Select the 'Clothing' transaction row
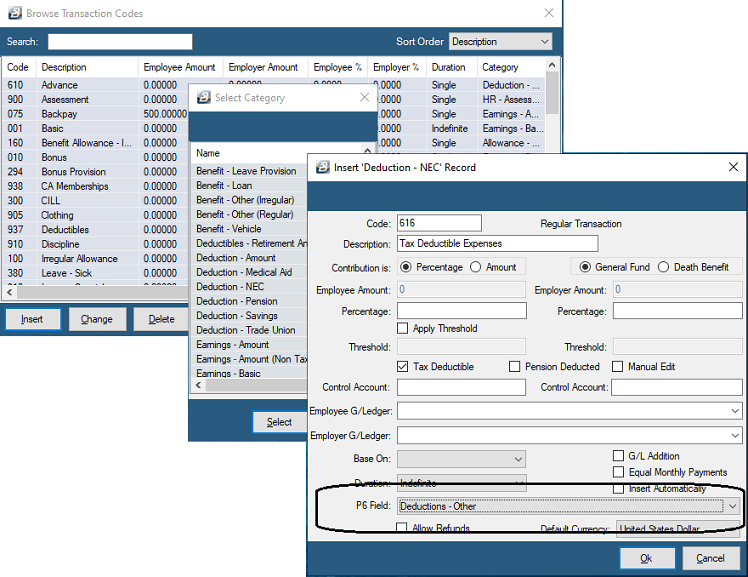 [x=95, y=215]
